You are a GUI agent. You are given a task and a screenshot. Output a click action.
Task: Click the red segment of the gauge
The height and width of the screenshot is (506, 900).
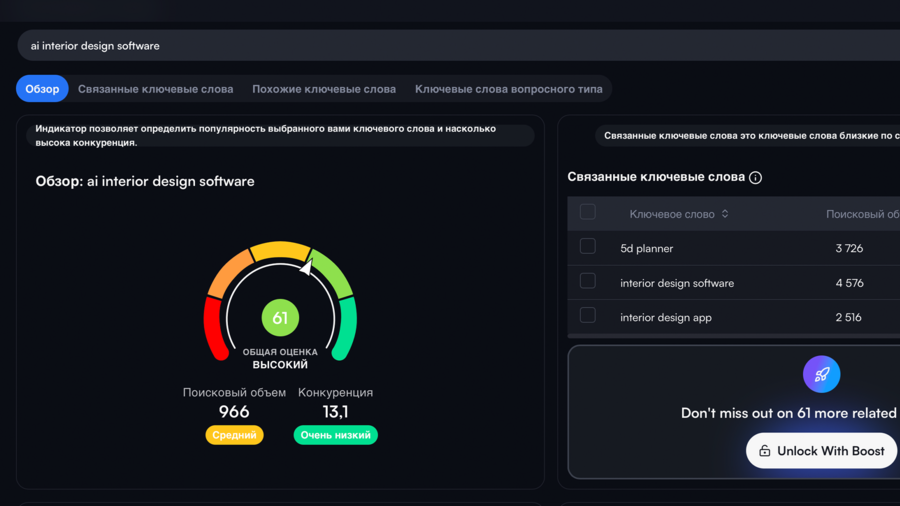[214, 328]
